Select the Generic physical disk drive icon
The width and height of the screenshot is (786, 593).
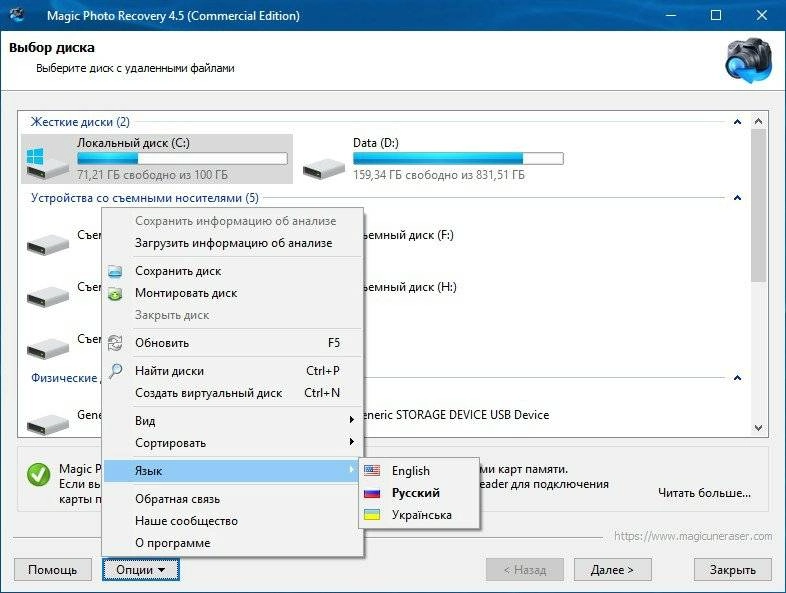click(x=48, y=424)
